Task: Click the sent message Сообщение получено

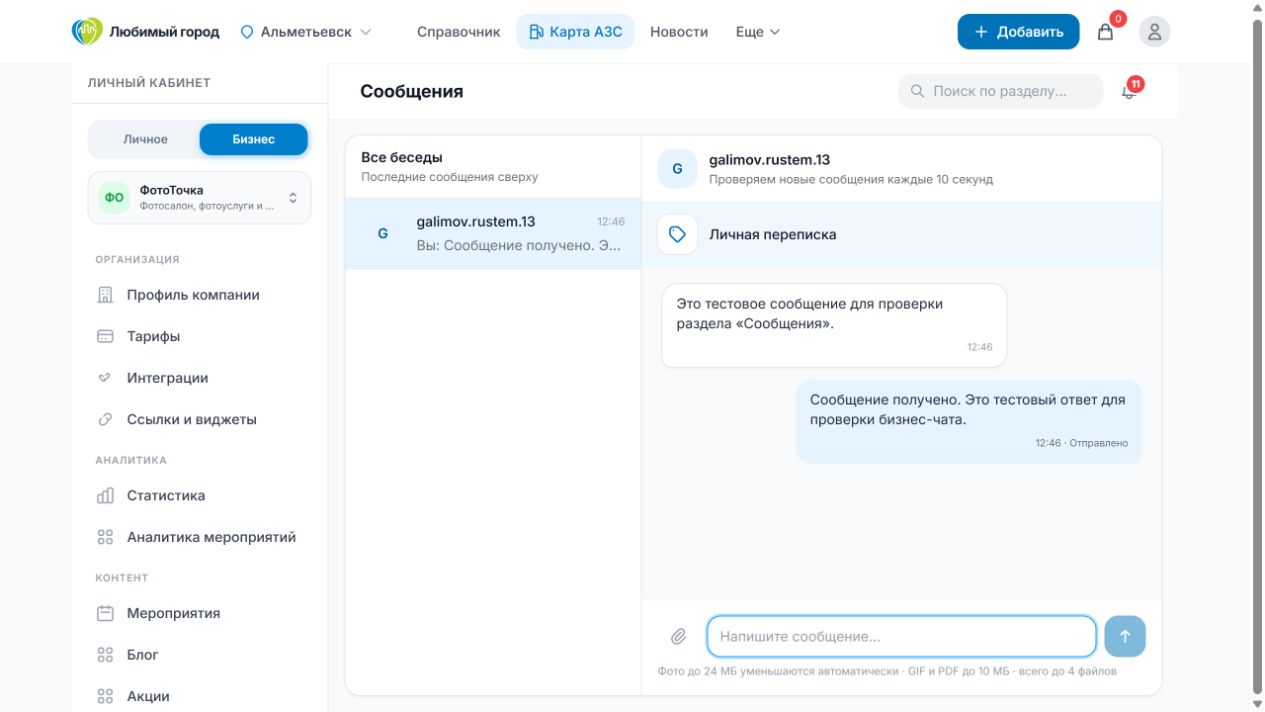Action: [969, 421]
